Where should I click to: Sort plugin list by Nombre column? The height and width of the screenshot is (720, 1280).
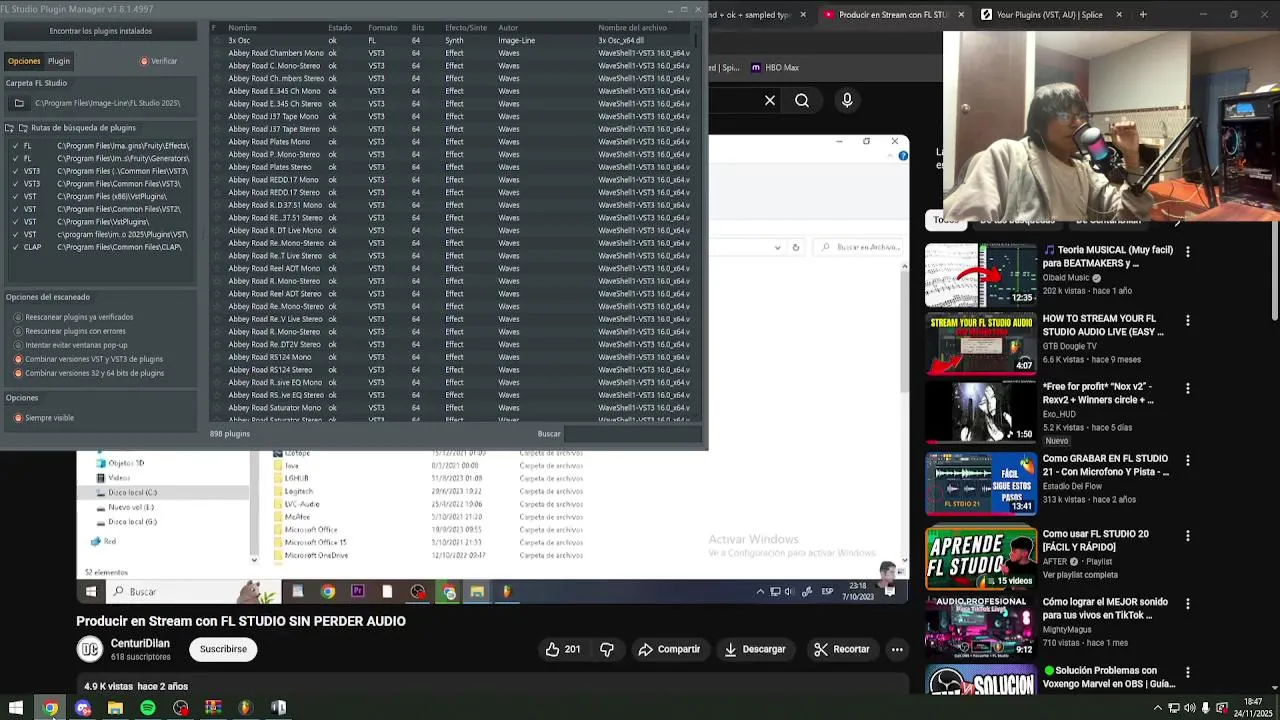pos(242,28)
